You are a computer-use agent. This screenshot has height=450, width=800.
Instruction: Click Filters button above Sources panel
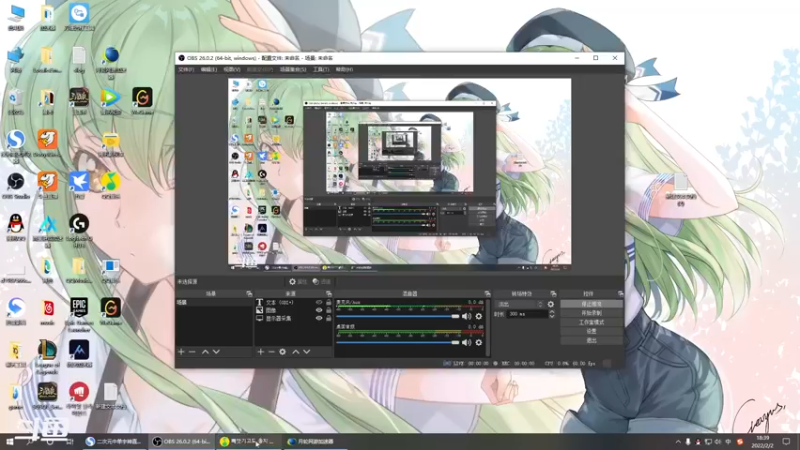click(x=322, y=282)
